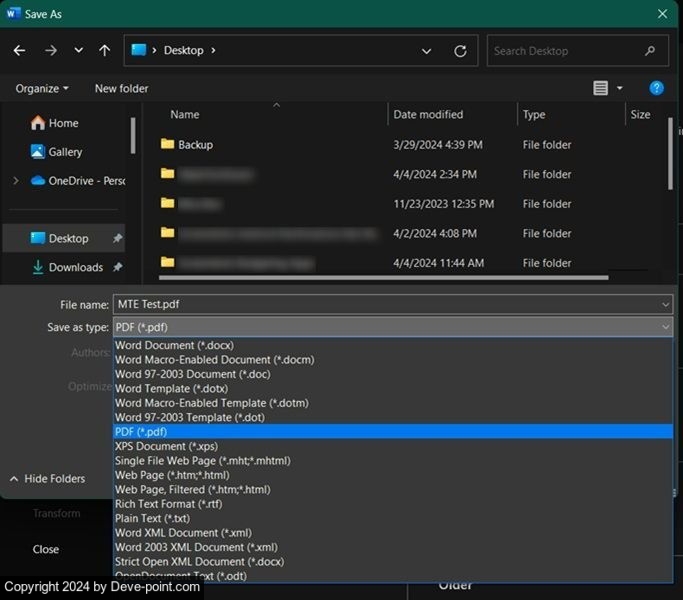
Task: Open the Recent locations dropdown arrow
Action: pyautogui.click(x=78, y=51)
